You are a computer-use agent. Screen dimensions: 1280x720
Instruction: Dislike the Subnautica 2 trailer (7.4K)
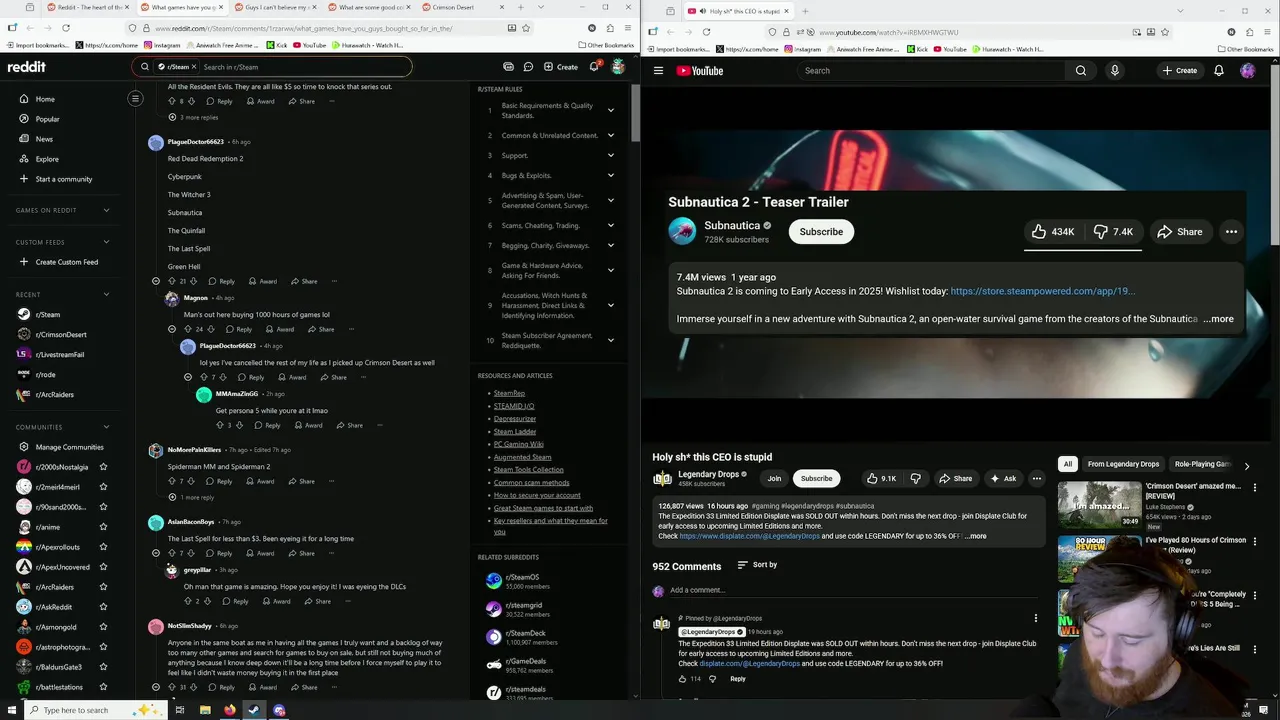click(1114, 232)
